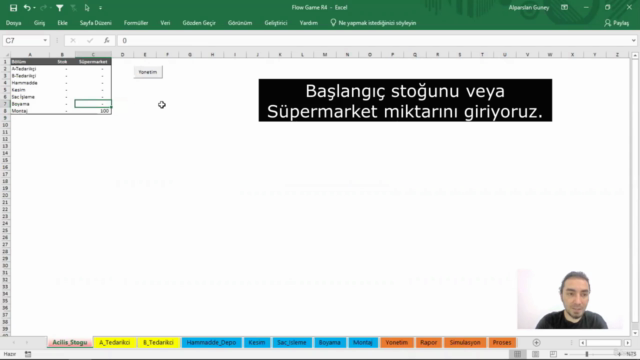This screenshot has width=640, height=360.
Task: Open the Undo history dropdown arrow
Action: pyautogui.click(x=34, y=8)
